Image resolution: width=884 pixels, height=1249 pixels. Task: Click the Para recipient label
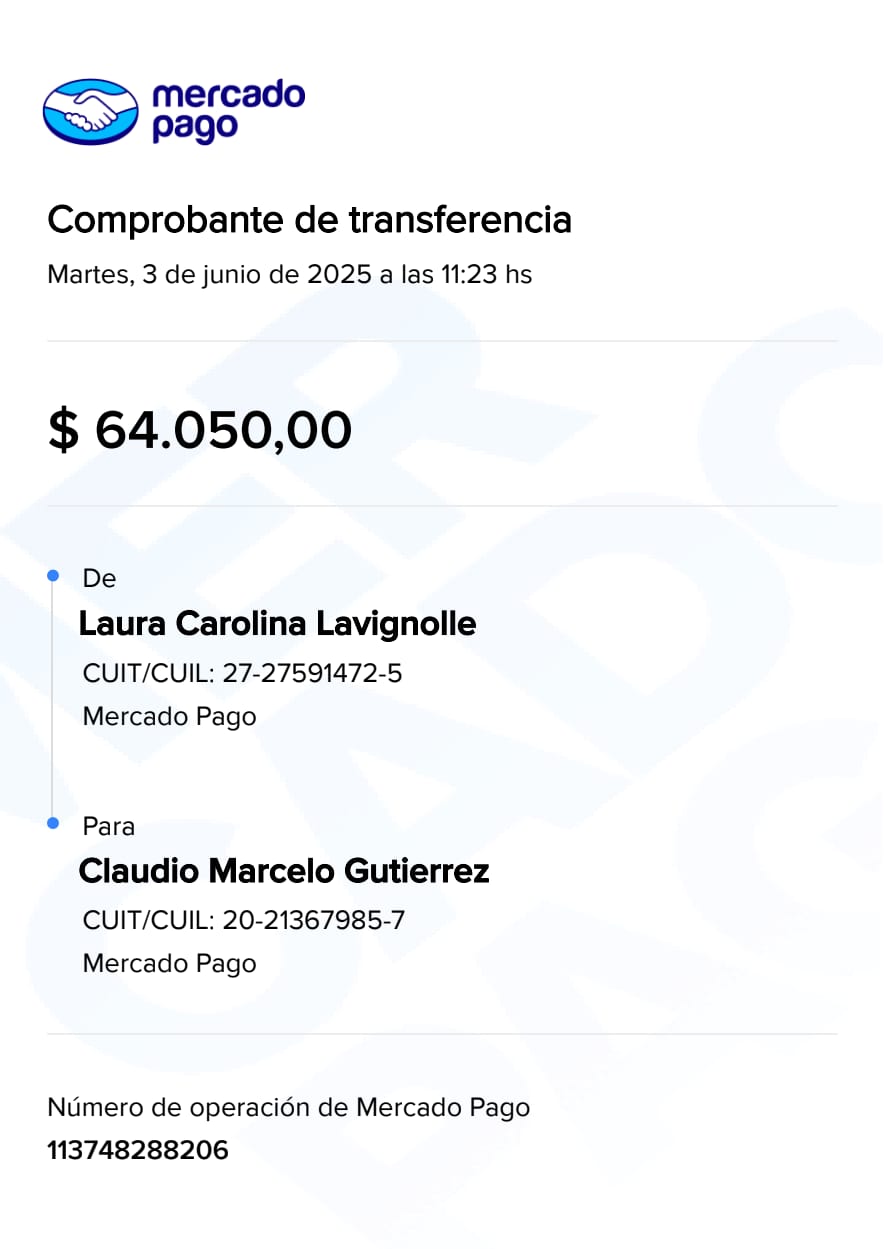click(108, 827)
